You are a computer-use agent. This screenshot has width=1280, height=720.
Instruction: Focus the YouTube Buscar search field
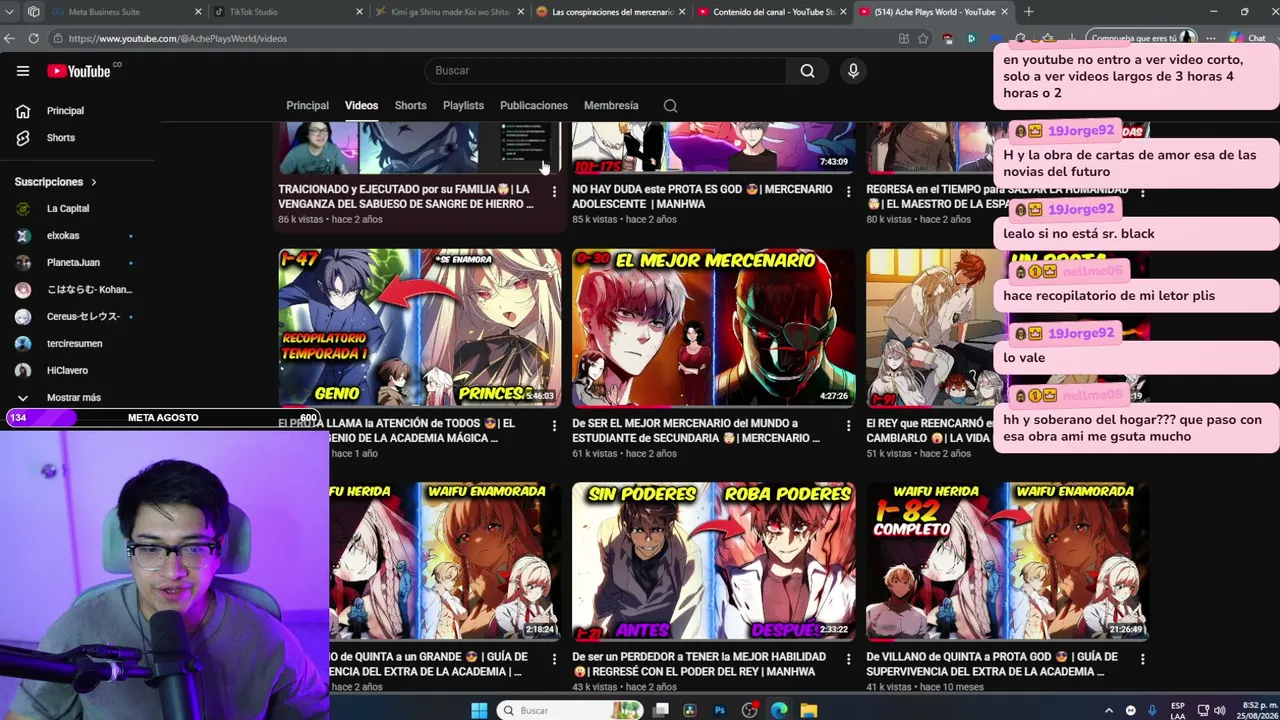click(606, 71)
